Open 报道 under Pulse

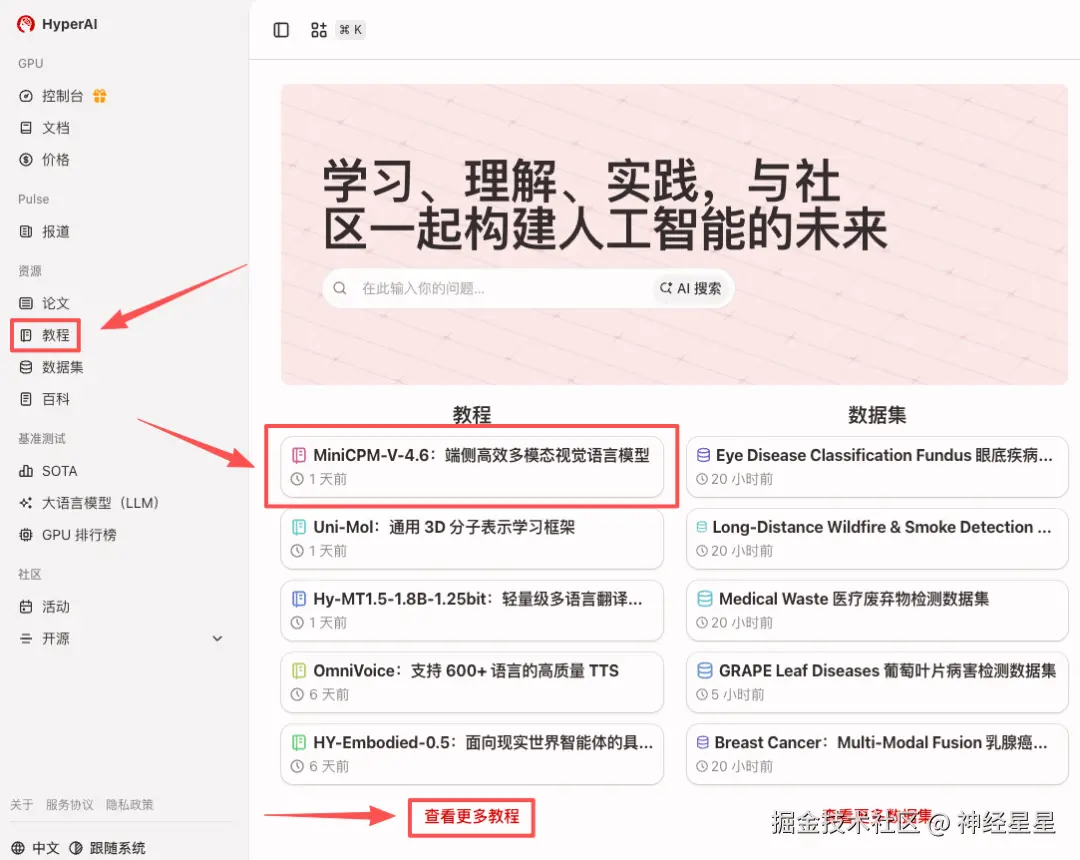click(x=55, y=231)
